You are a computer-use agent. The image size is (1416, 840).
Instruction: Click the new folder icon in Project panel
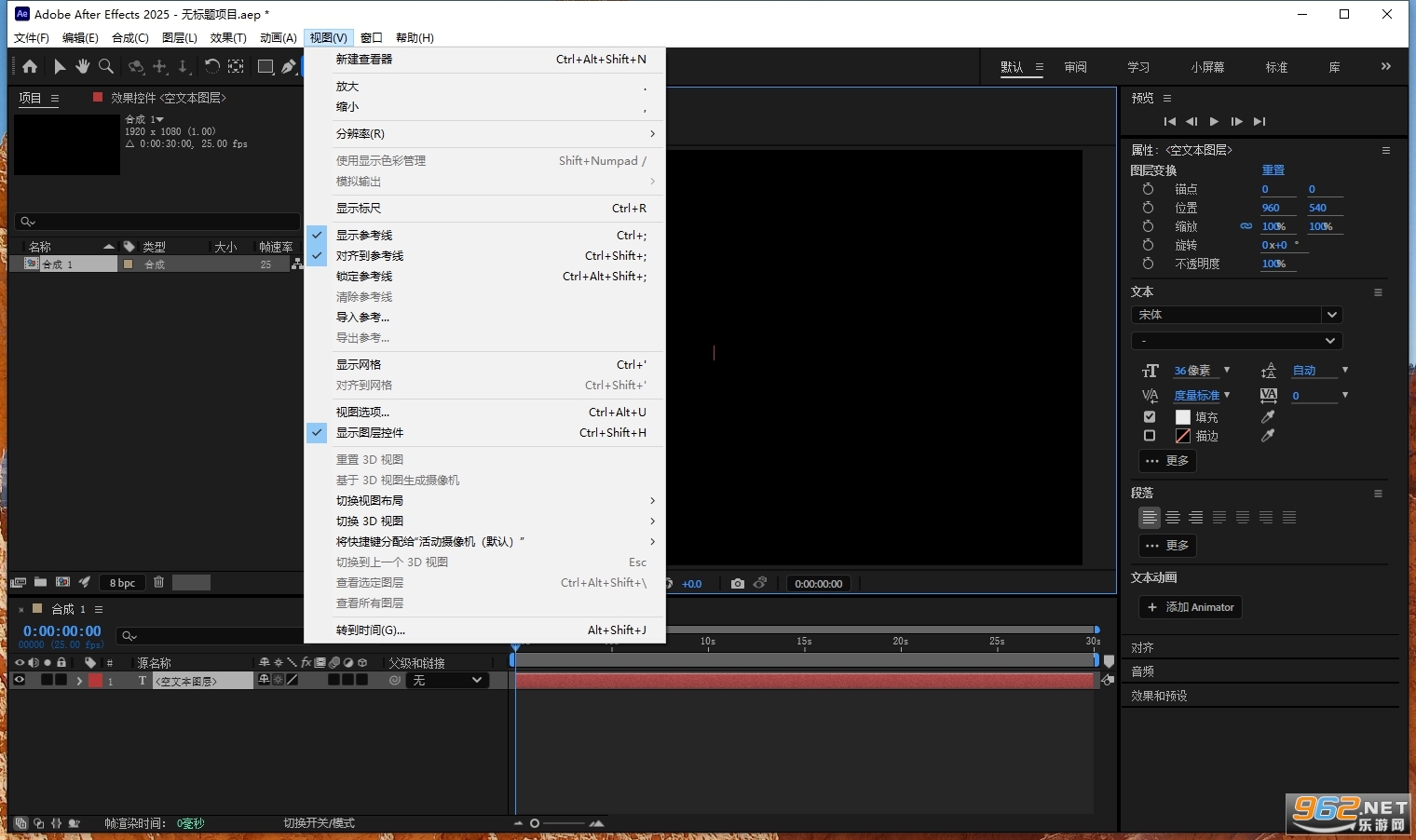(x=40, y=582)
